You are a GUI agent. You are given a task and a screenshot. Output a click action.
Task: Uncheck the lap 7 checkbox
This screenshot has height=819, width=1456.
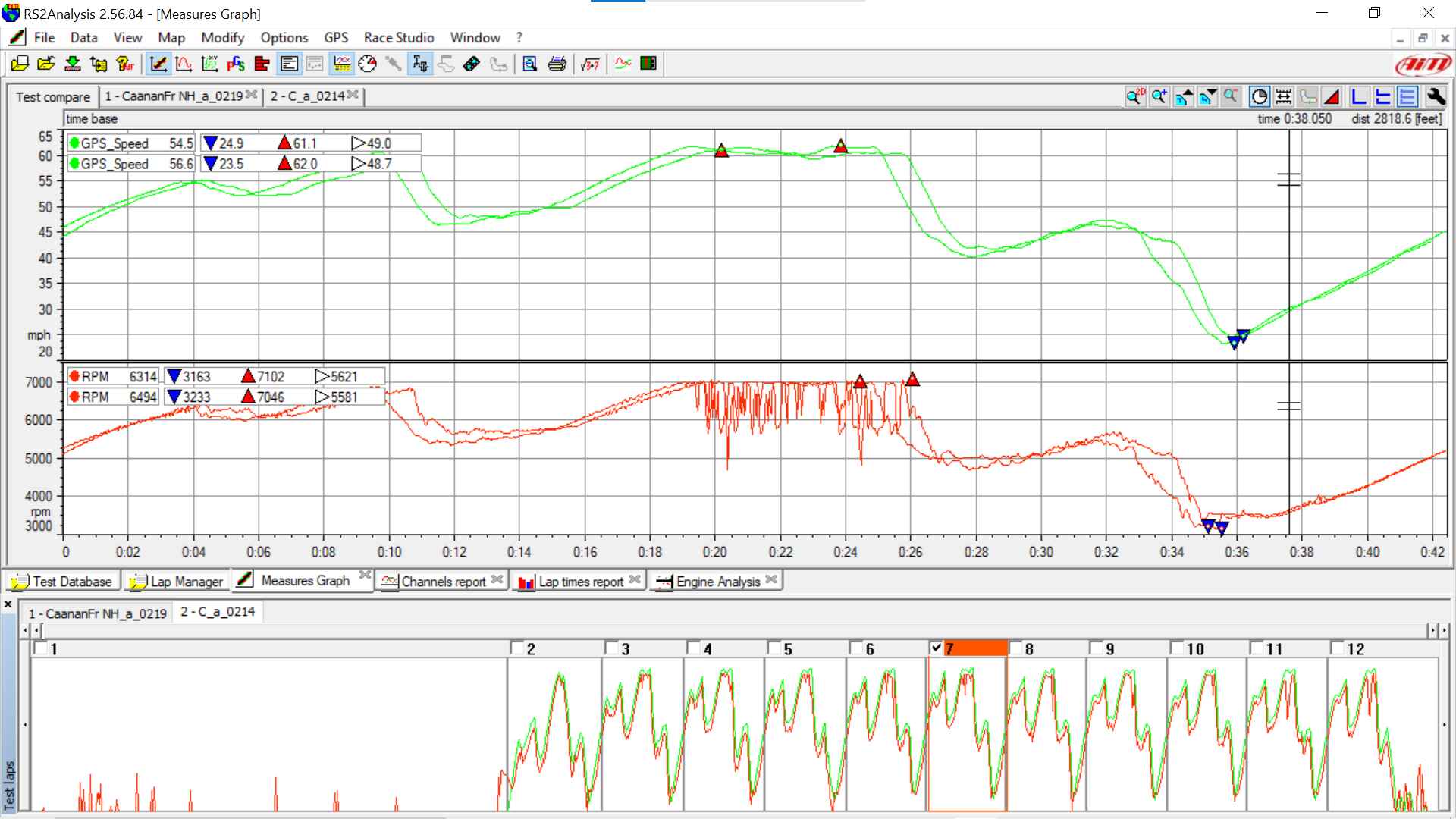[936, 648]
